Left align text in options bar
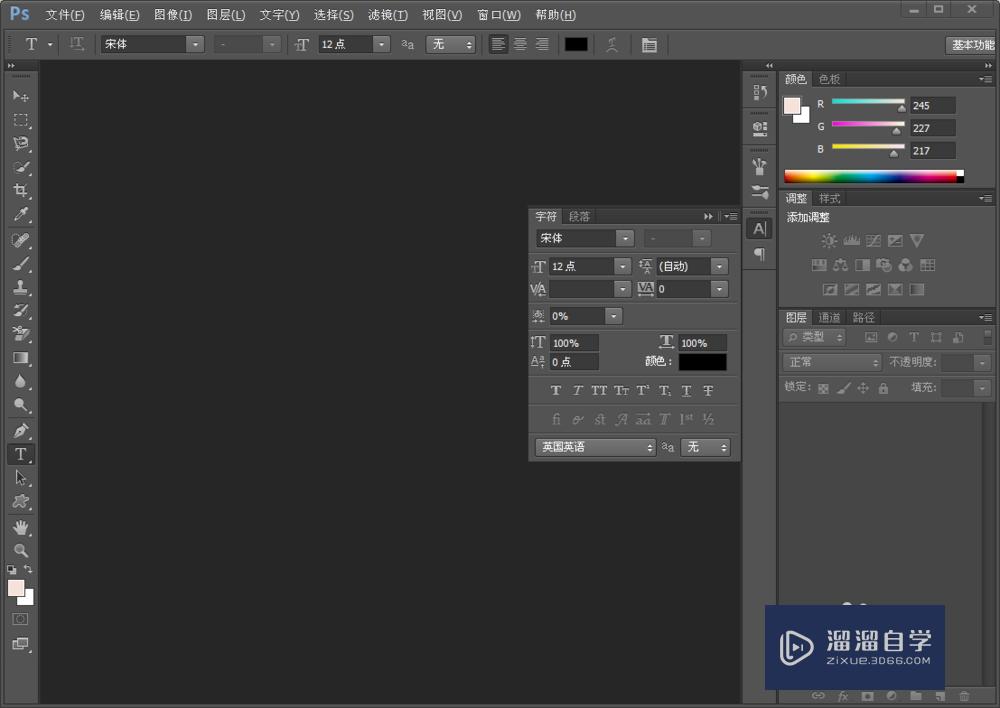1000x708 pixels. tap(498, 44)
